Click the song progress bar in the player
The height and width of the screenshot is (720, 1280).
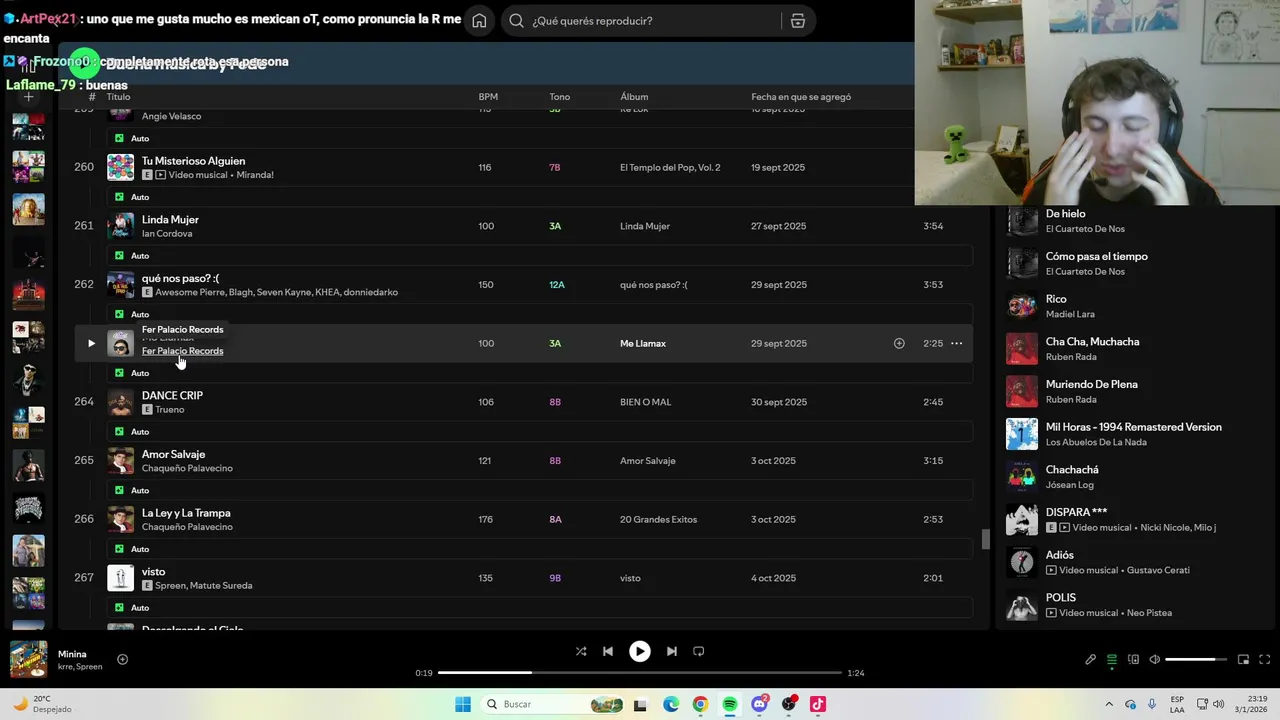coord(639,673)
